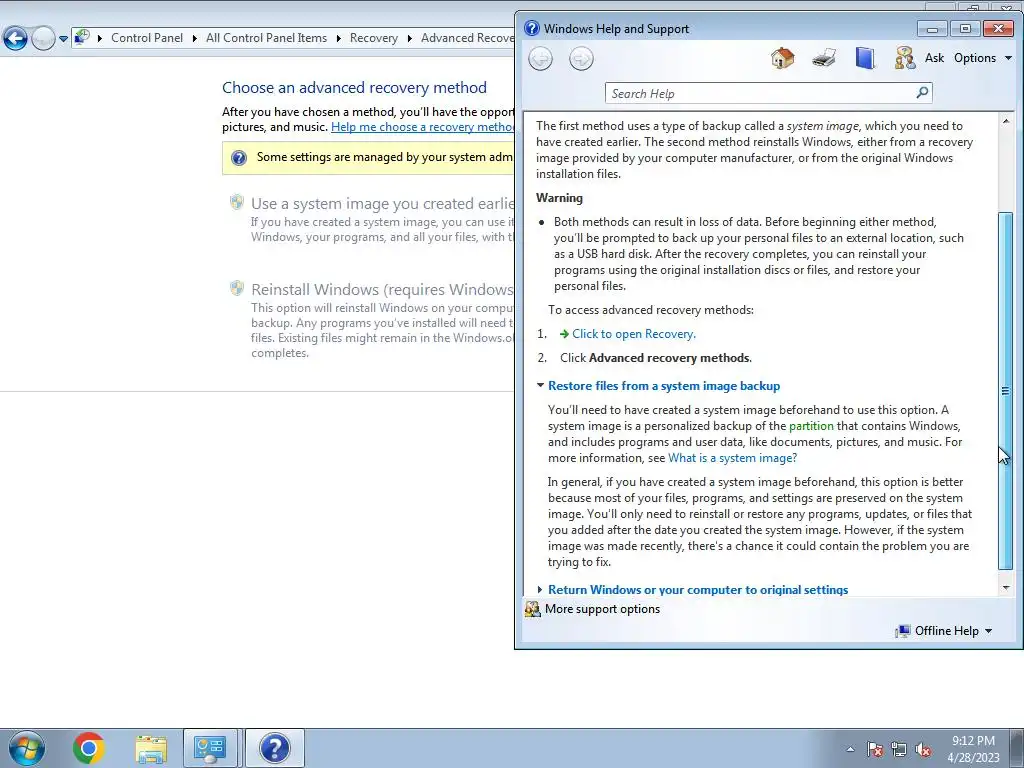Select Use a system image you created earlier

tap(382, 204)
